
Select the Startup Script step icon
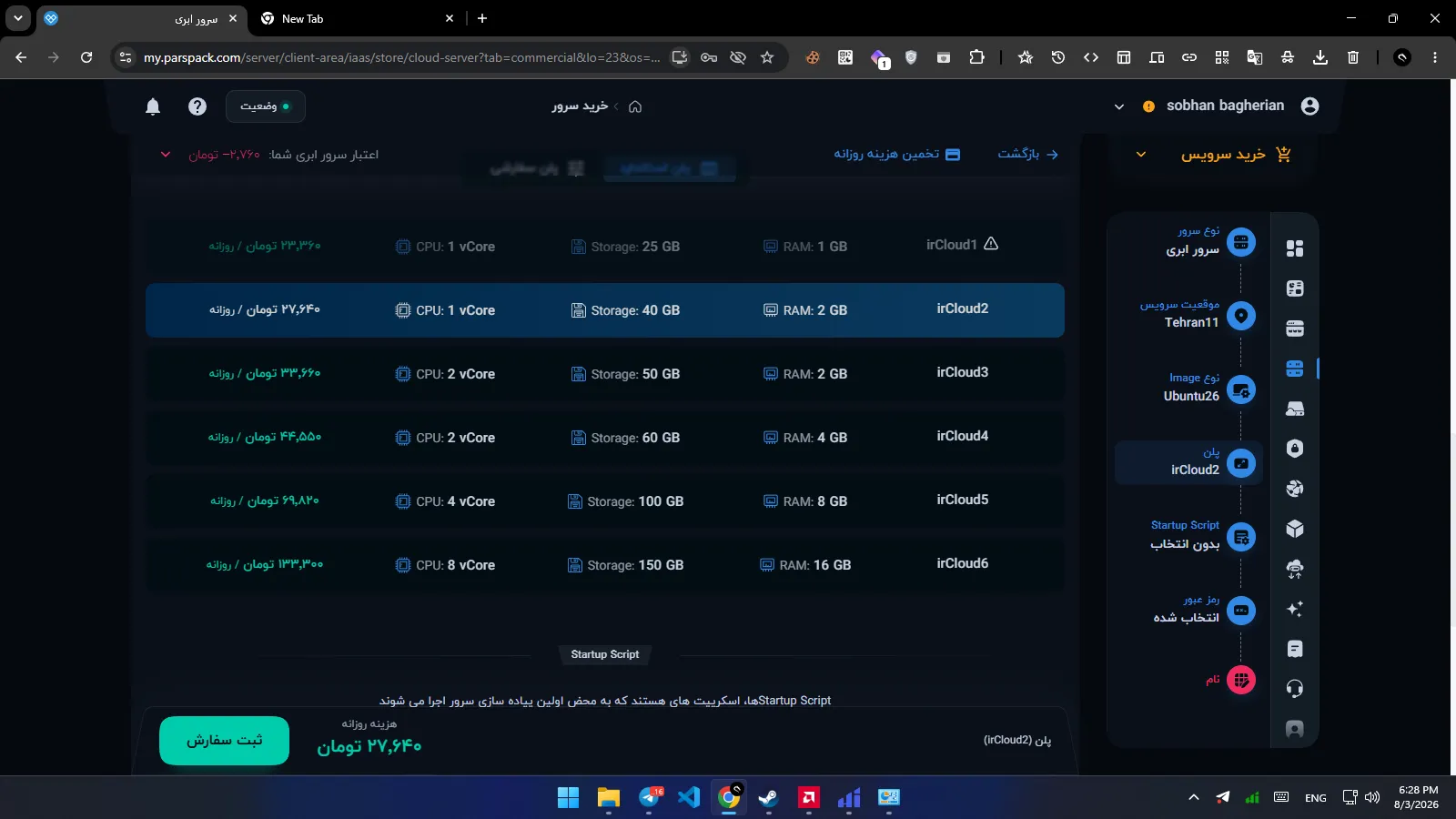[1241, 537]
